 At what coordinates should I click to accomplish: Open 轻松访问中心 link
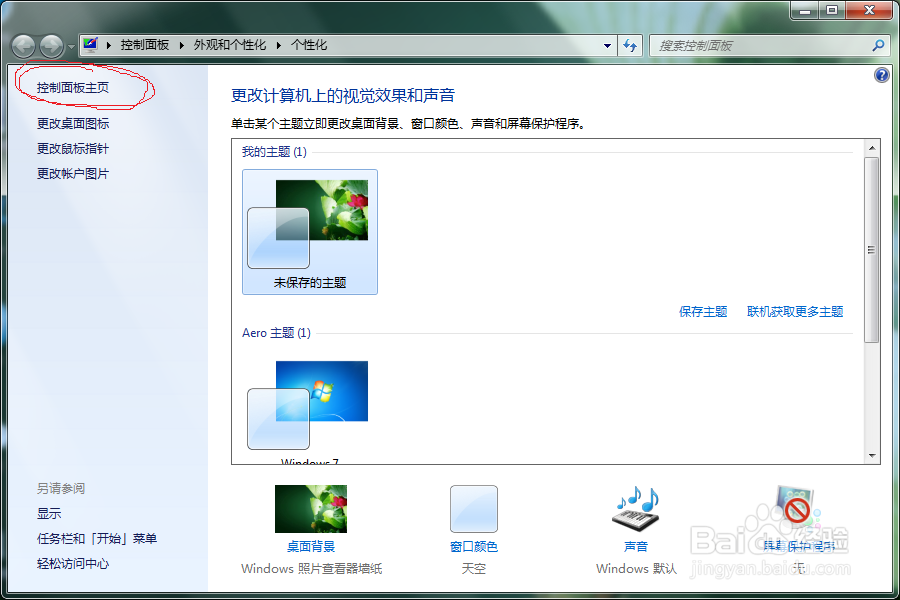coord(73,563)
